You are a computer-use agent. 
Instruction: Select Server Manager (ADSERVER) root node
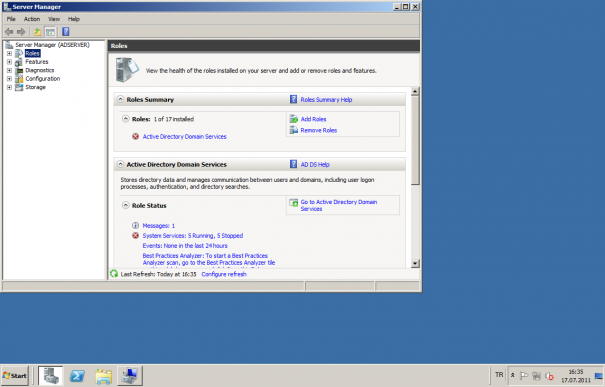(52, 45)
